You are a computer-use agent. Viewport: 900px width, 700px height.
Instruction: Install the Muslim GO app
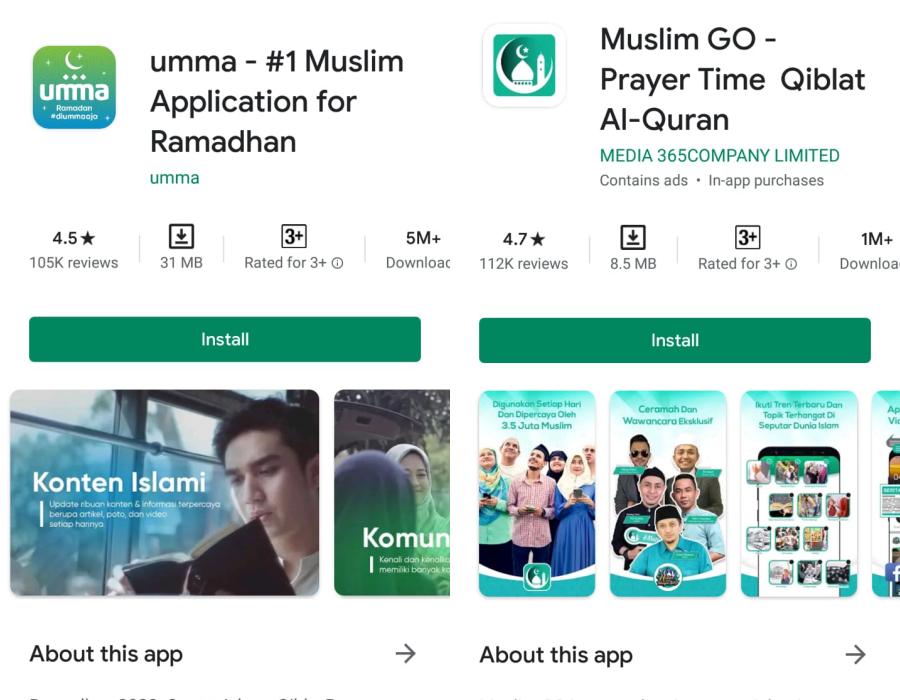coord(674,340)
